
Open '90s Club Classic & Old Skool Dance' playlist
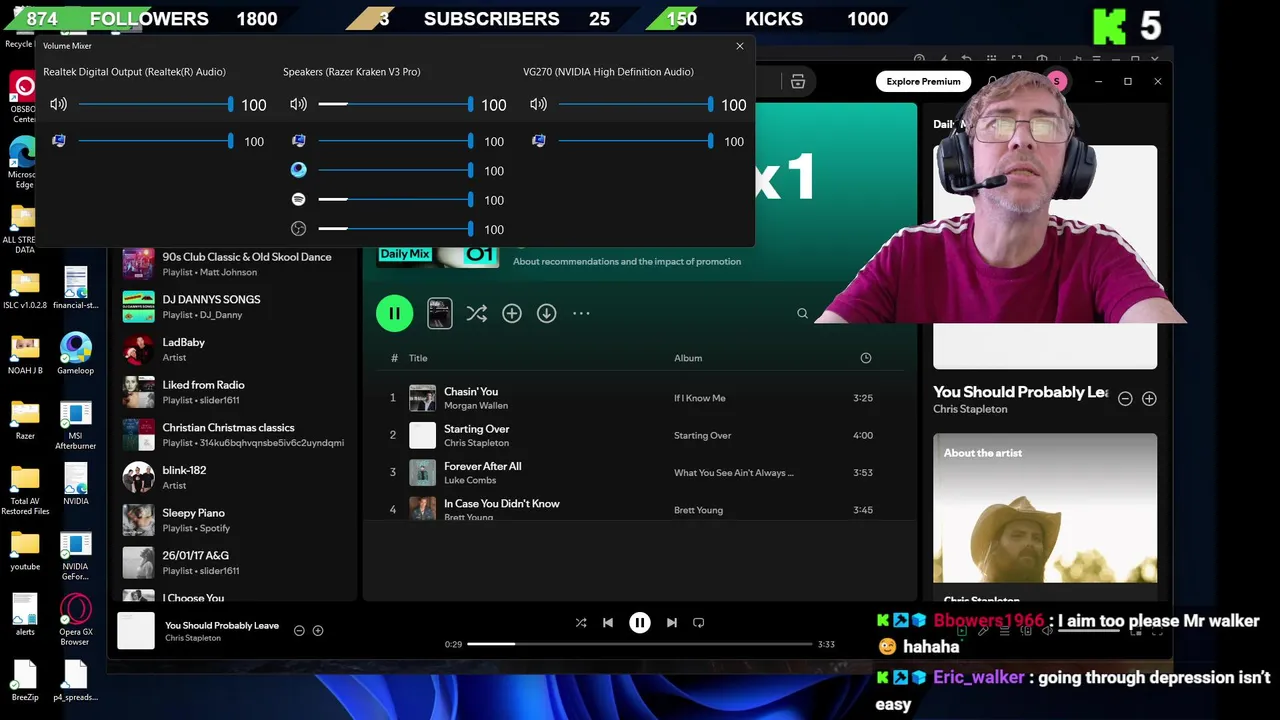(x=234, y=264)
